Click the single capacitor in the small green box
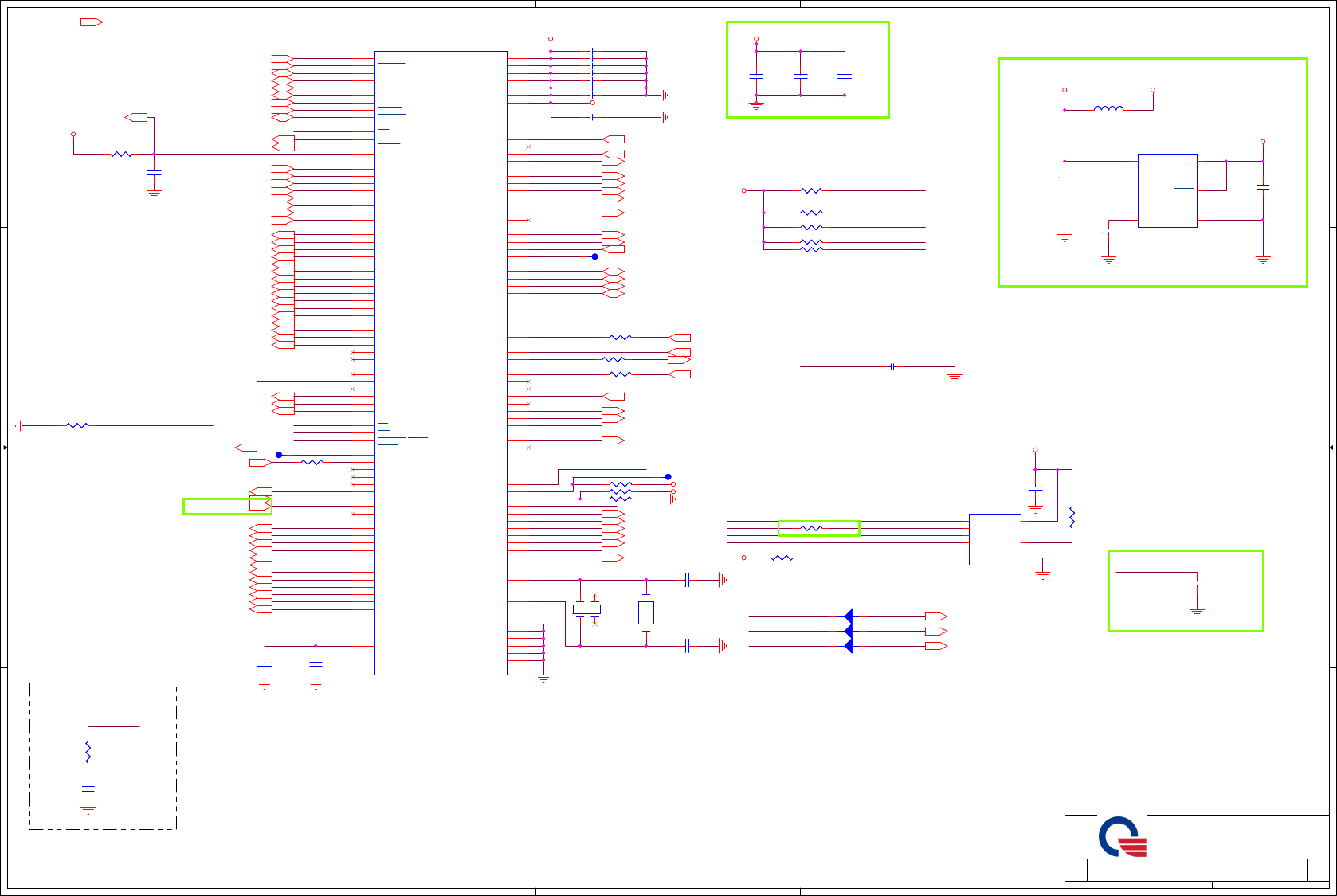 pyautogui.click(x=1196, y=583)
